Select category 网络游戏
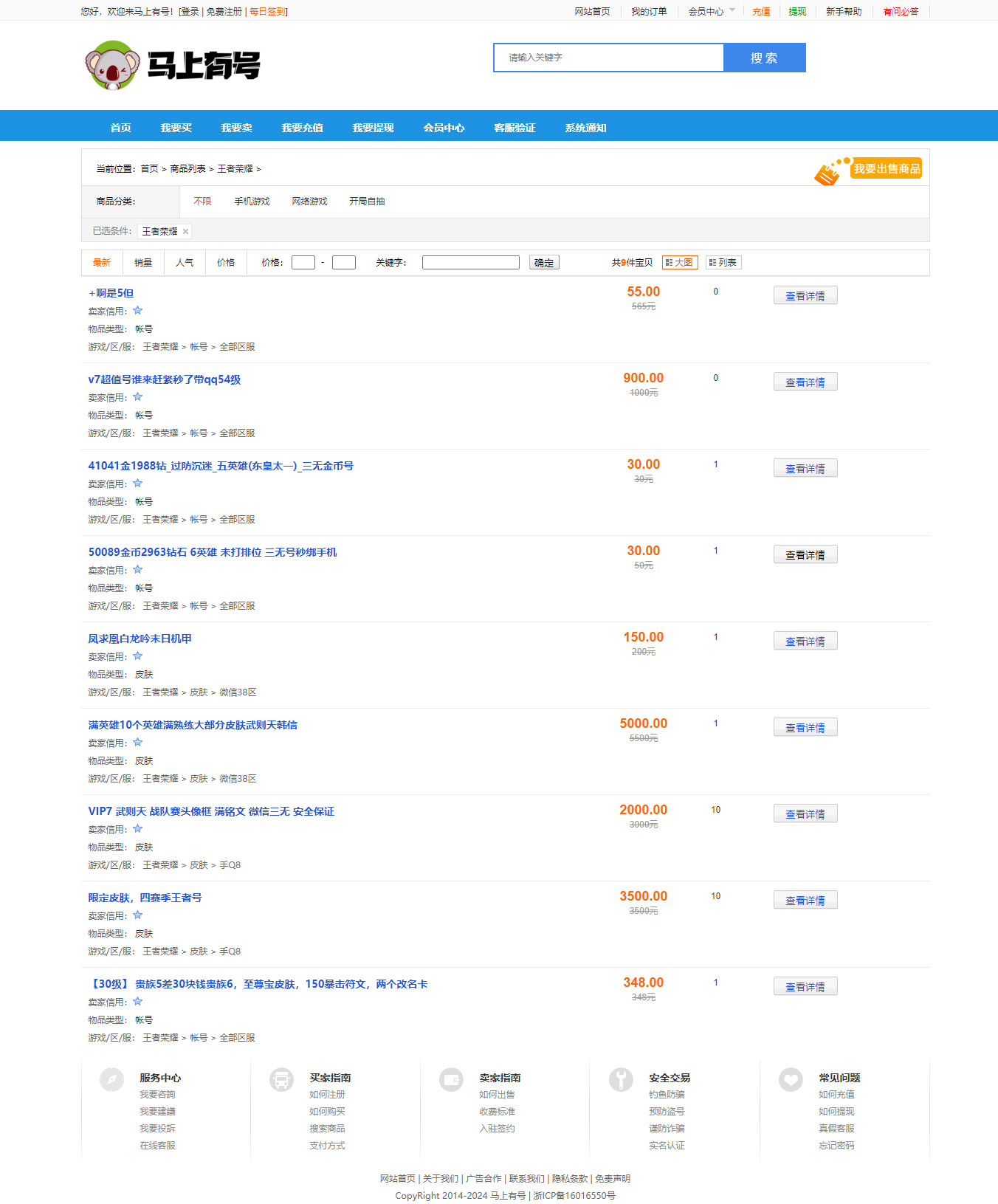 310,202
